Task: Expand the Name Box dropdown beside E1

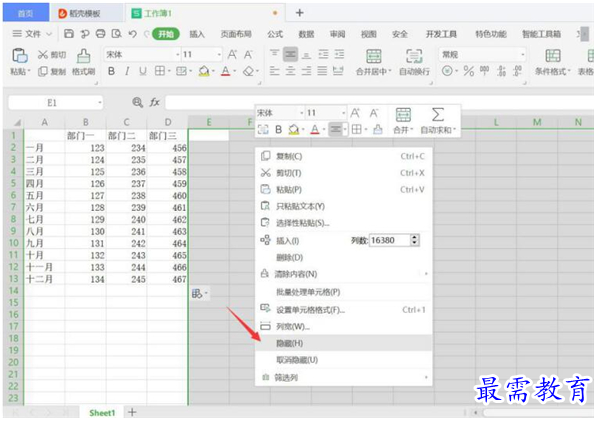Action: pyautogui.click(x=100, y=103)
